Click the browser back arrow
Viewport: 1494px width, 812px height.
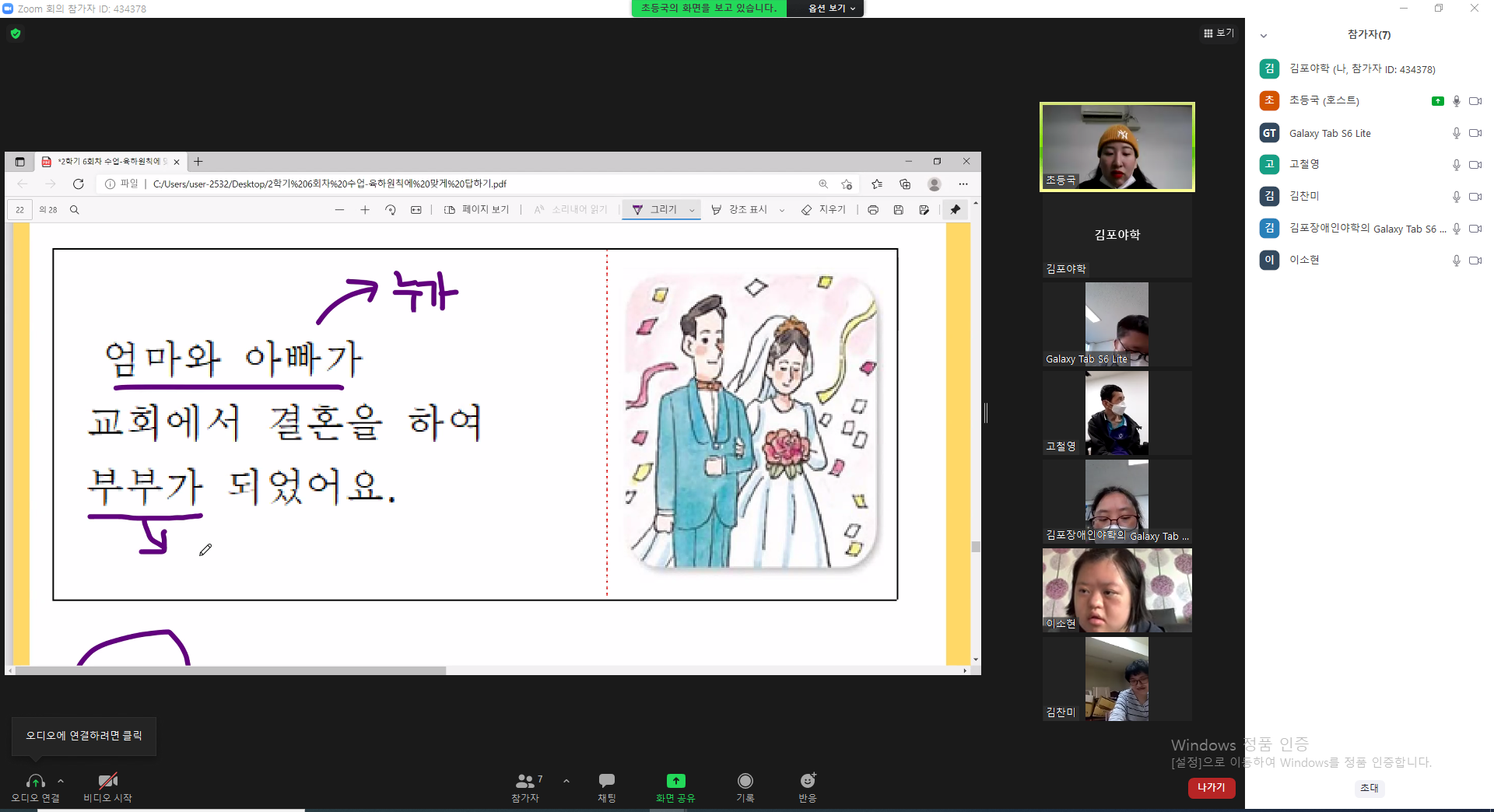[x=22, y=184]
